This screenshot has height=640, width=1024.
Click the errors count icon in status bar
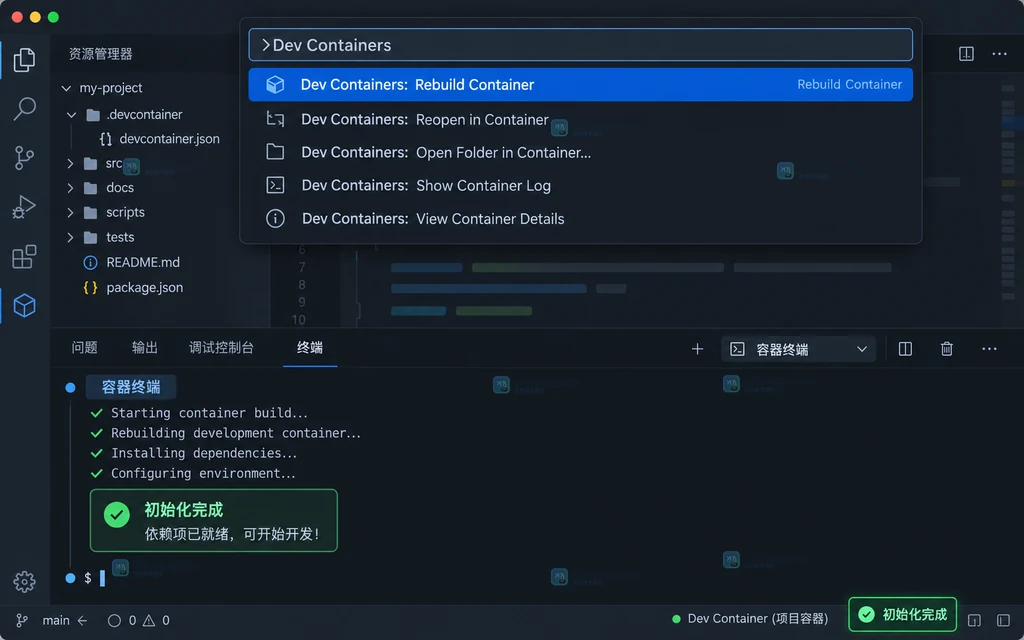click(114, 620)
